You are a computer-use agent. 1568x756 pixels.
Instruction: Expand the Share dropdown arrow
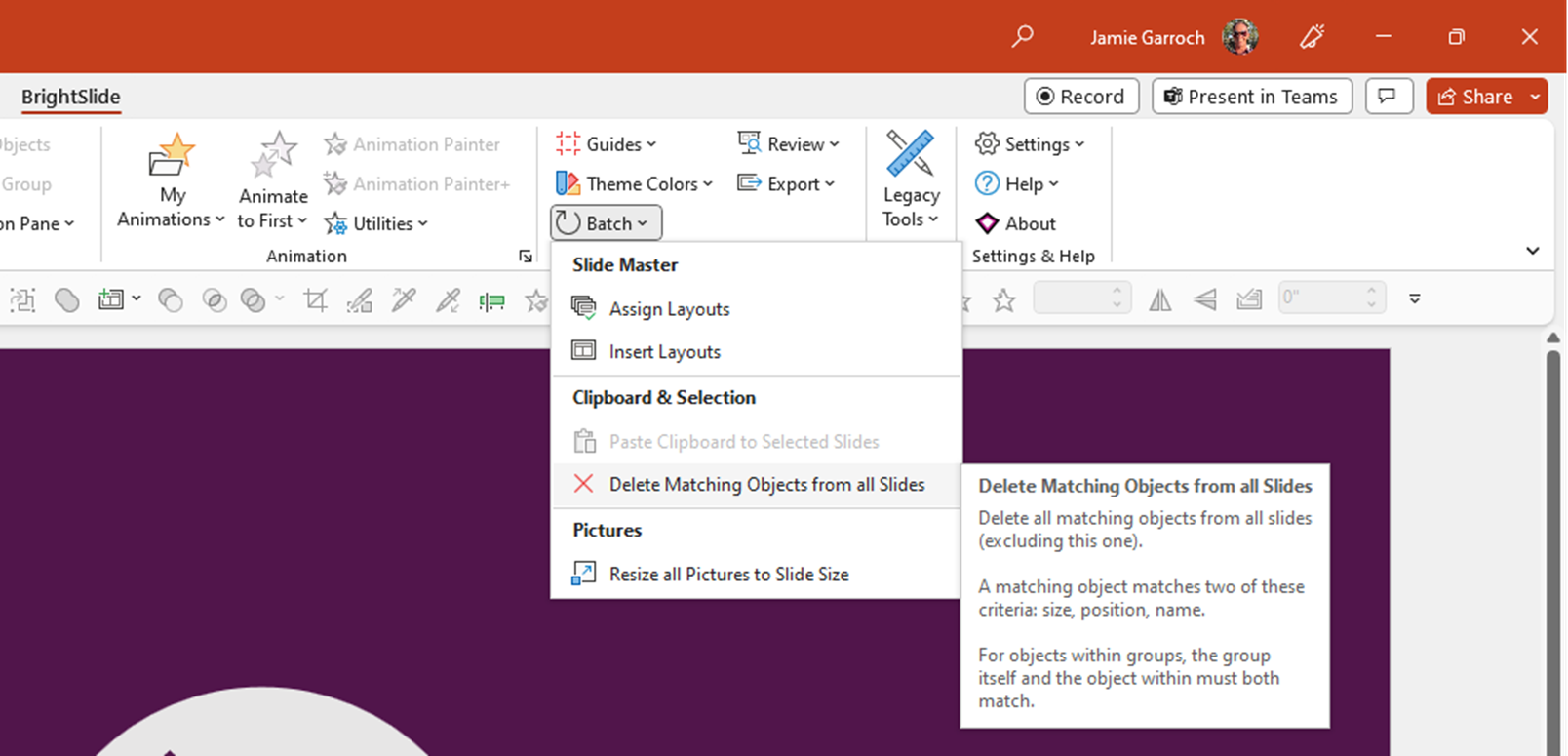click(1536, 97)
